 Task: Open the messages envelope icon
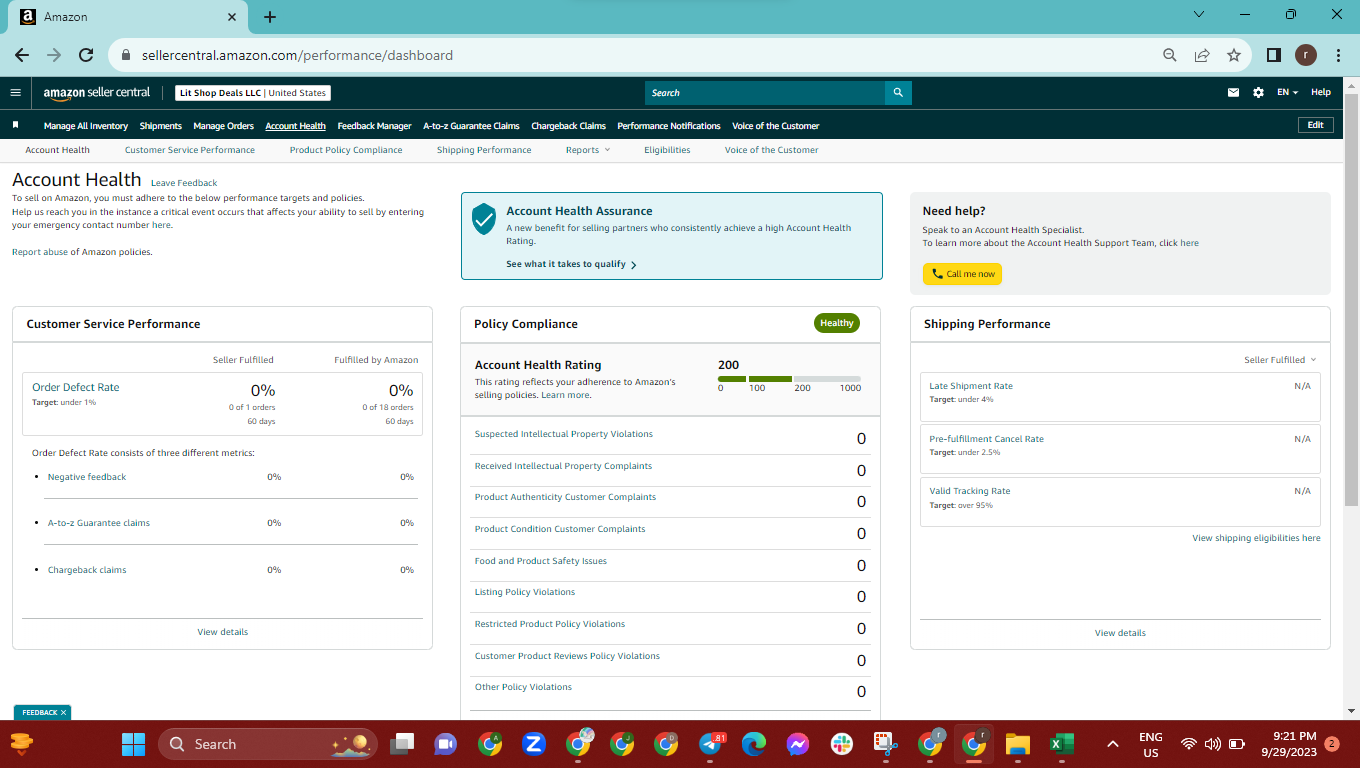1233,93
